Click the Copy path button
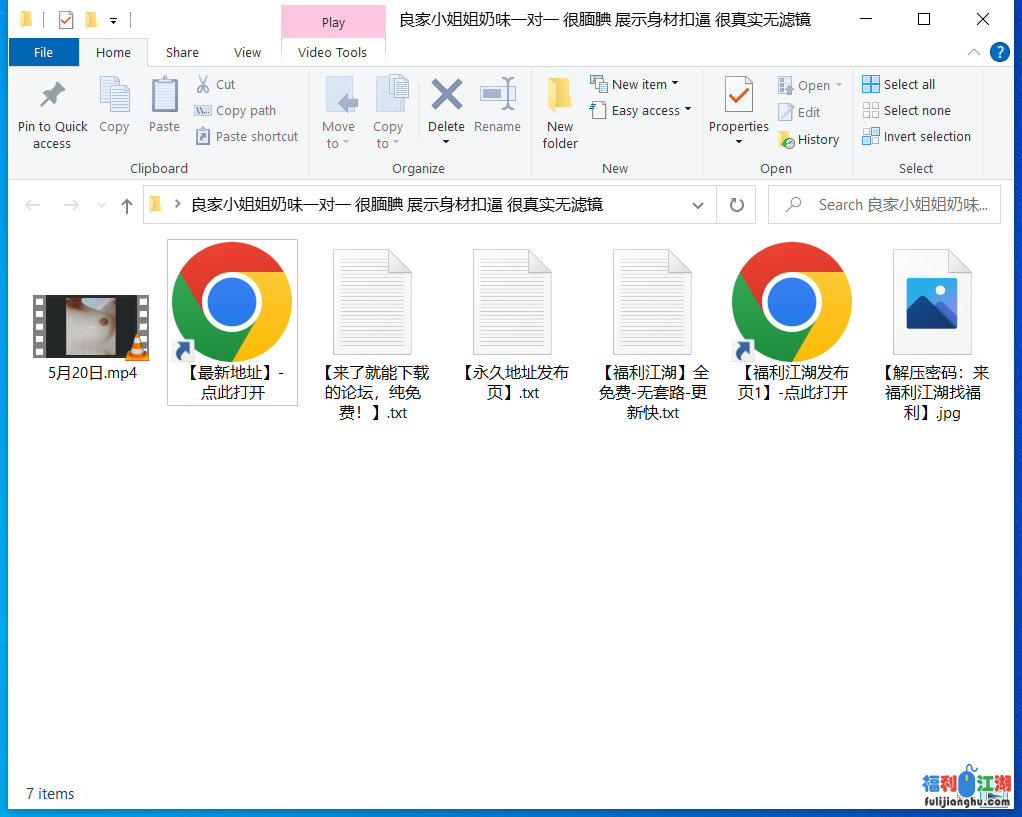 tap(236, 111)
